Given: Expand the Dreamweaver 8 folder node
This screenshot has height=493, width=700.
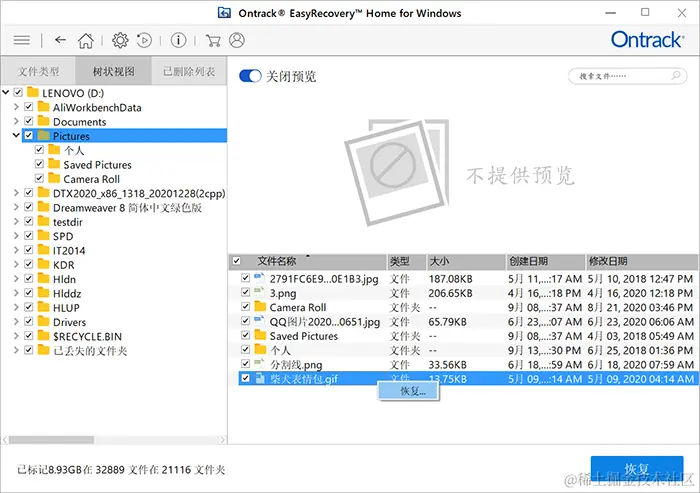Looking at the screenshot, I should tap(17, 207).
